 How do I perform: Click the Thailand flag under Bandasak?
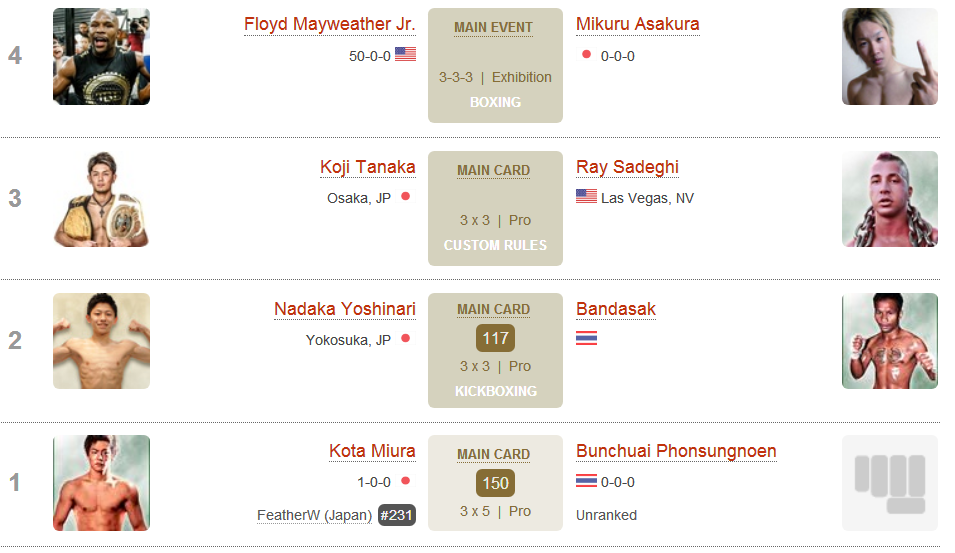[586, 338]
